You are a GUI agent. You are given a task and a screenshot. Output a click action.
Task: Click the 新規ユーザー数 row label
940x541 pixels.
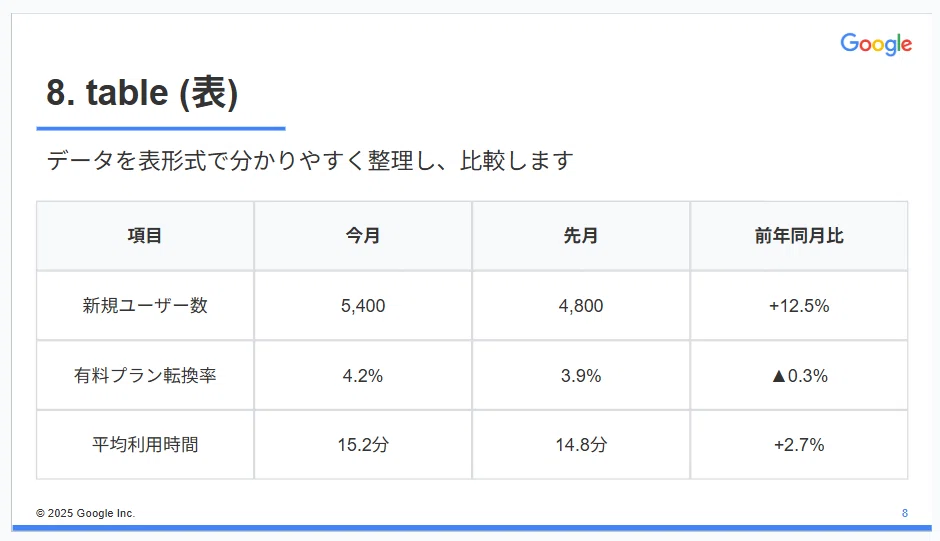145,306
